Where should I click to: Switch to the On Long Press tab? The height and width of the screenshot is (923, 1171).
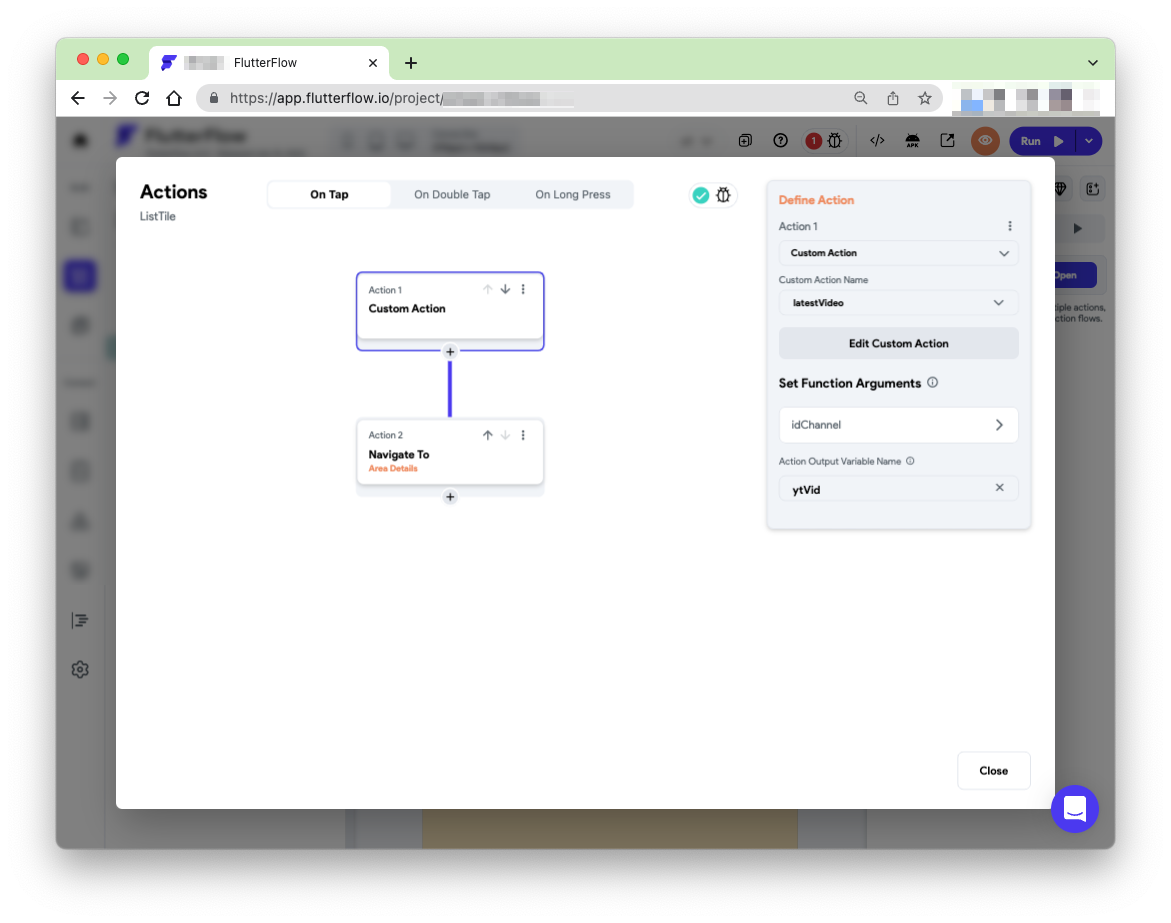[572, 194]
